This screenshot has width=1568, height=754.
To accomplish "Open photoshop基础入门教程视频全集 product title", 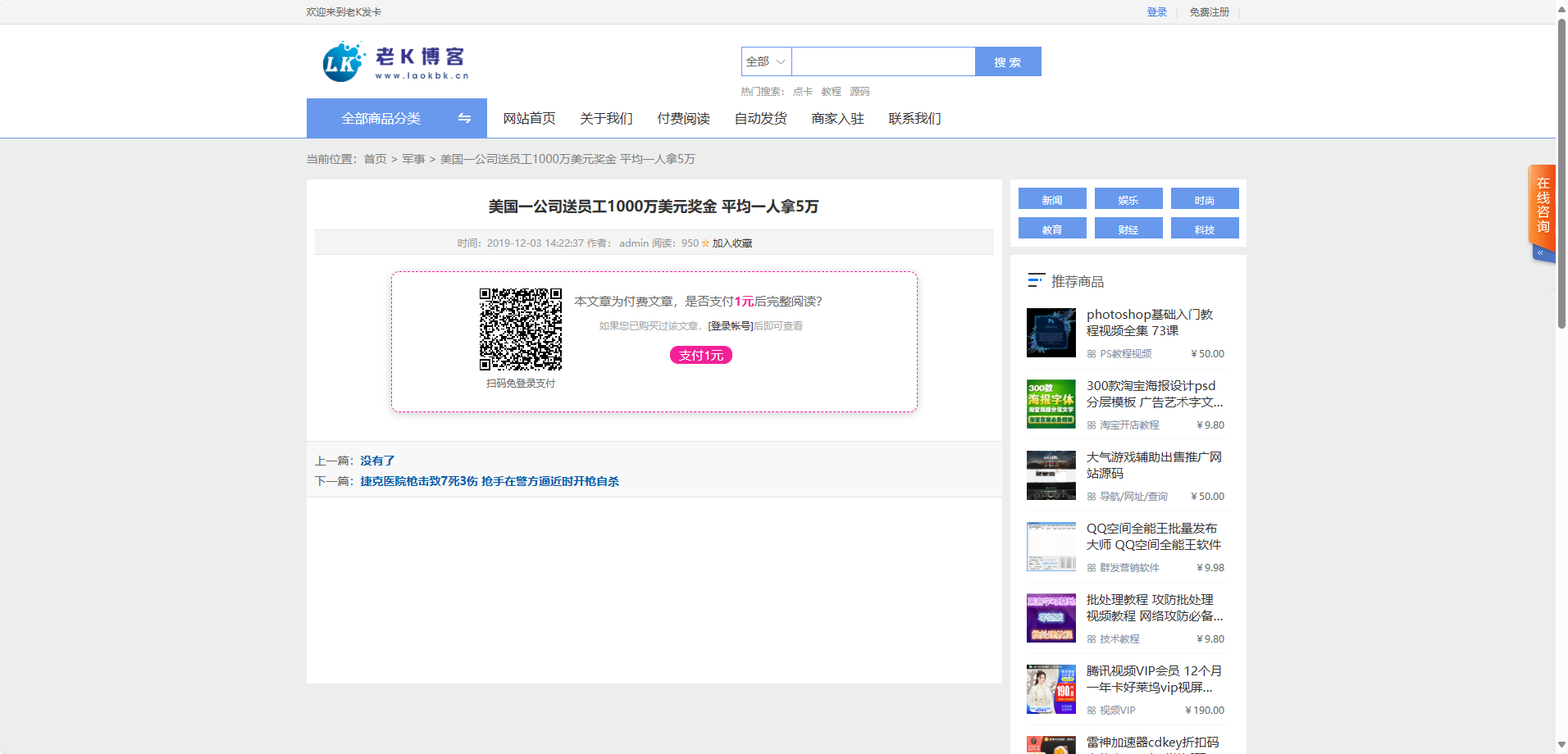I will click(x=1150, y=322).
